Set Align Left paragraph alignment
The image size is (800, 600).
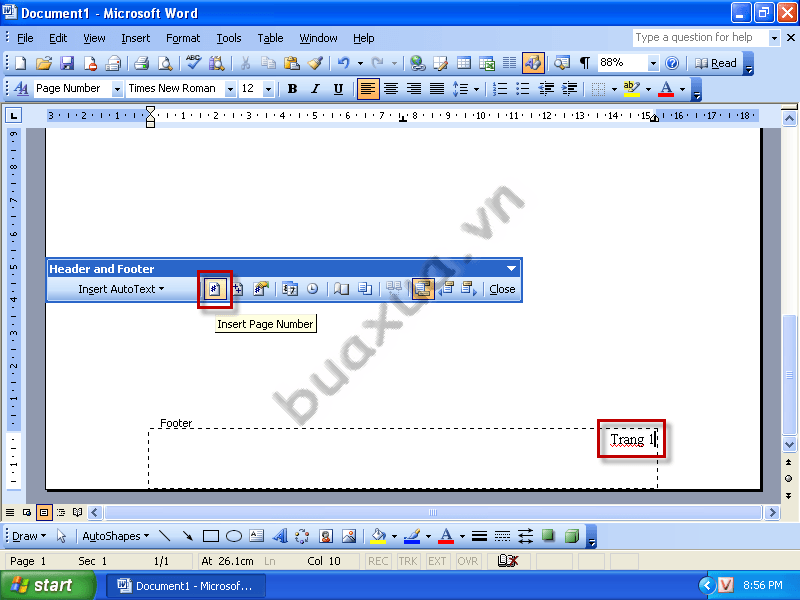point(367,89)
